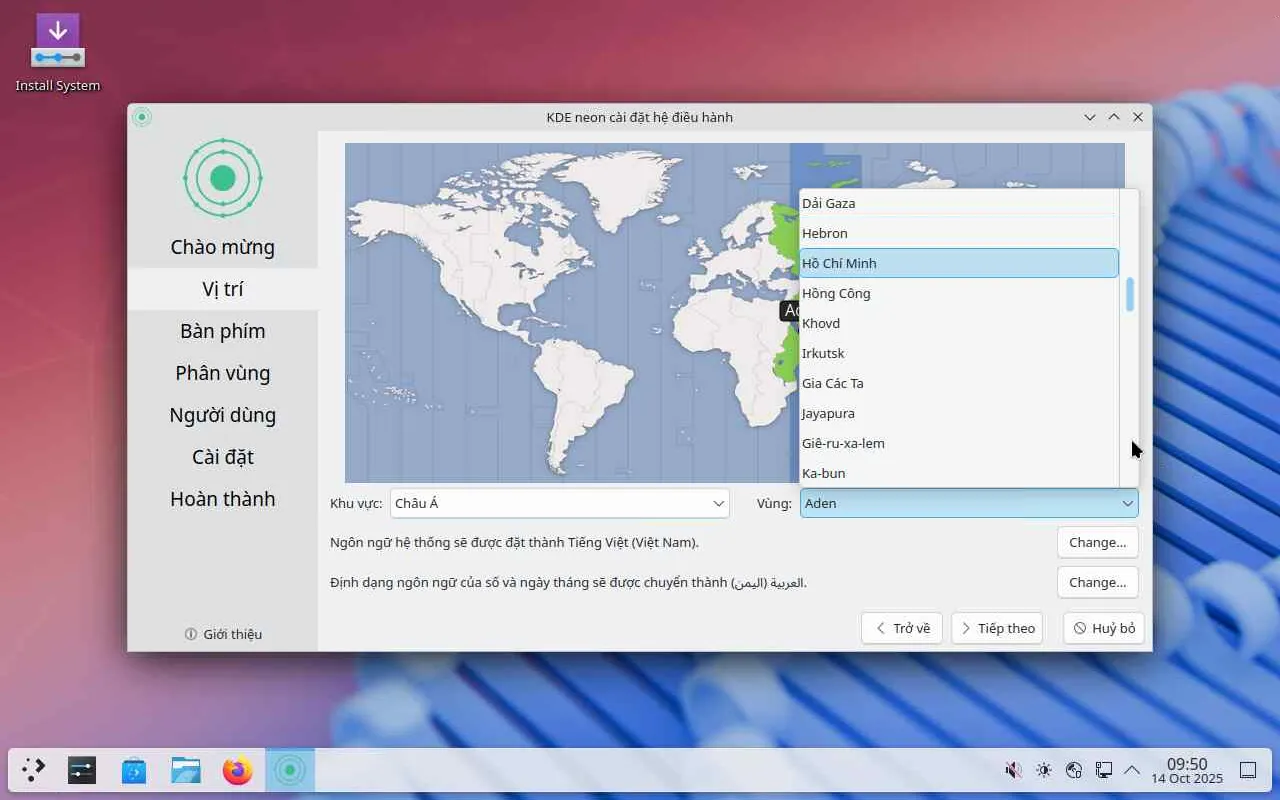Open the Application Launcher in the taskbar
This screenshot has width=1280, height=800.
coord(34,770)
